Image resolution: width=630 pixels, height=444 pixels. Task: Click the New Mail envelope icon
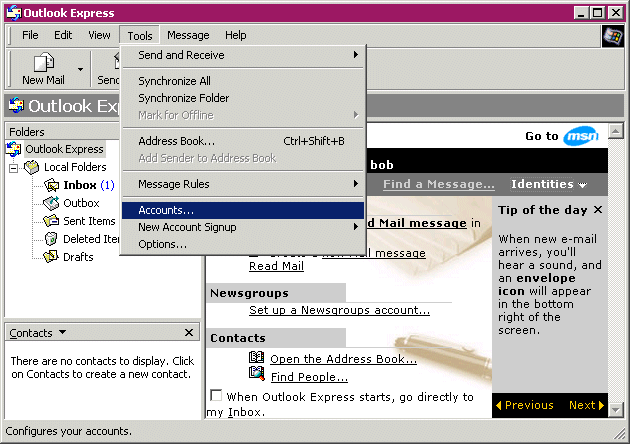point(43,62)
